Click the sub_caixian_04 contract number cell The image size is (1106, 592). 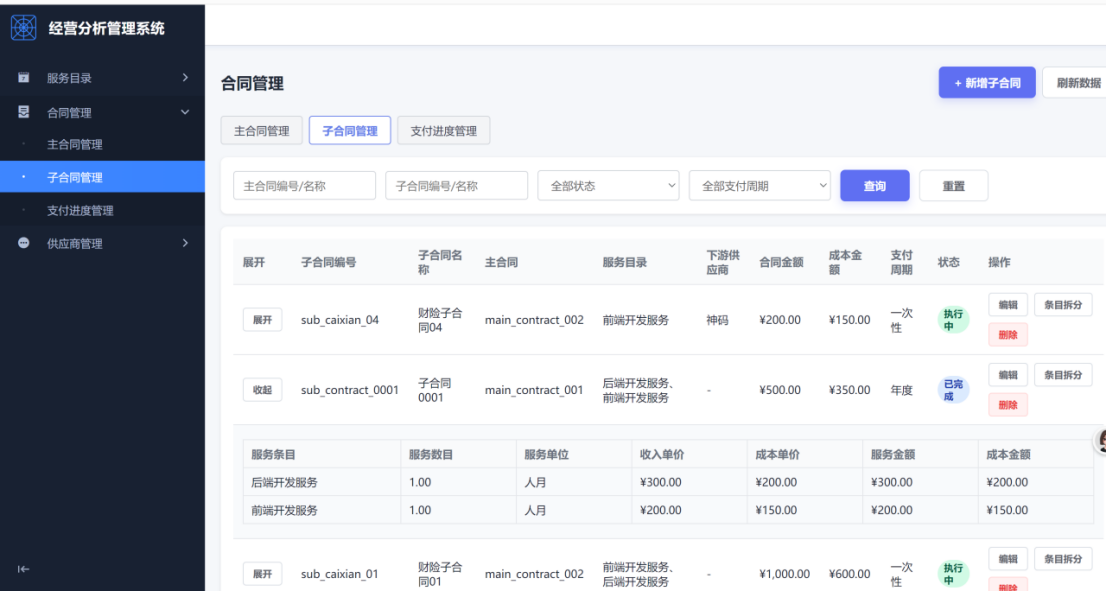tap(340, 320)
